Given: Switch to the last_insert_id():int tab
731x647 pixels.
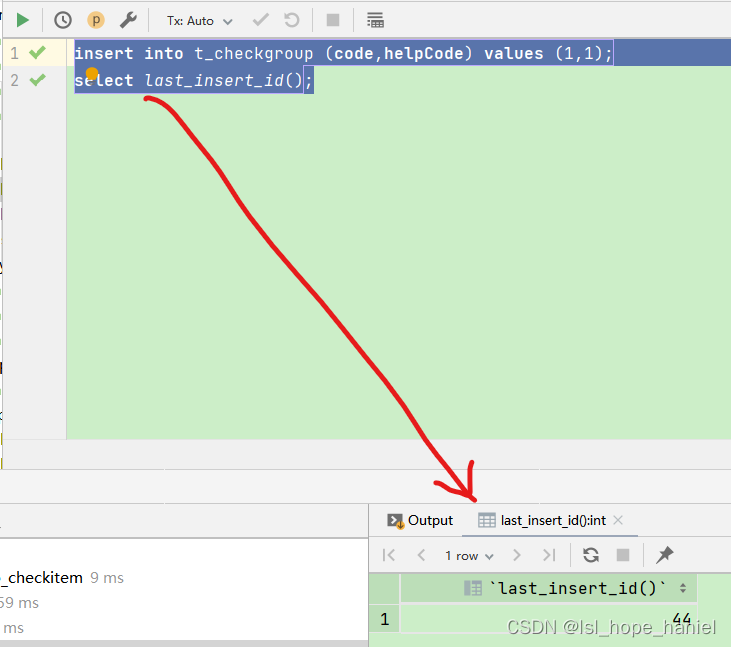Looking at the screenshot, I should 542,520.
